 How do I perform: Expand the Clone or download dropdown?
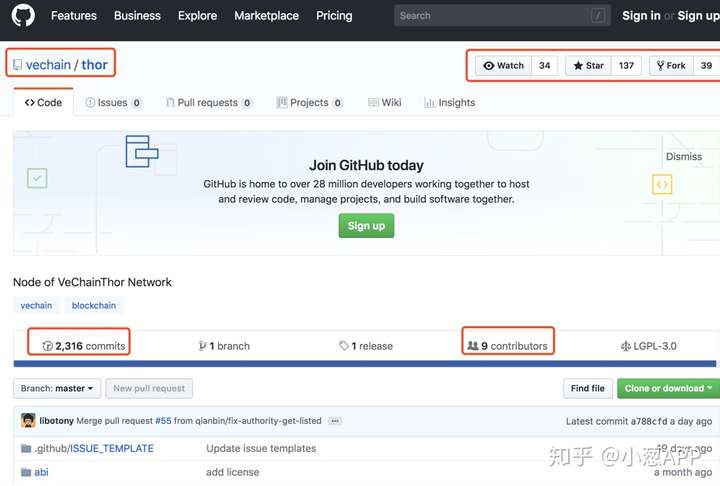(x=668, y=388)
